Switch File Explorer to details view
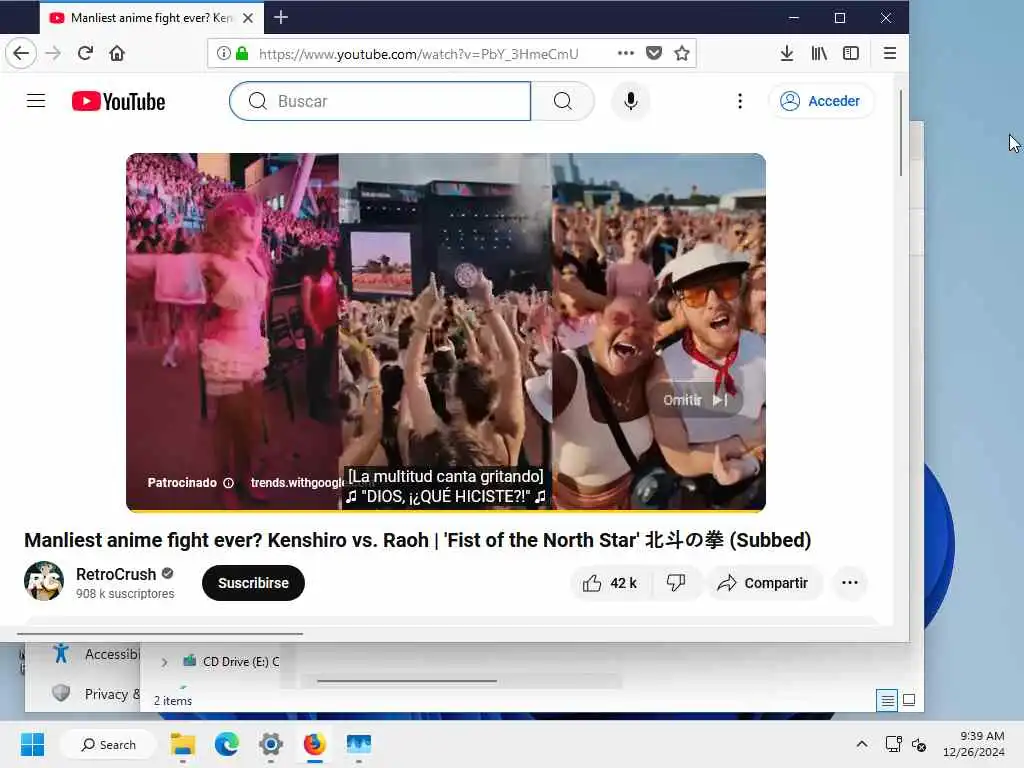 coord(887,701)
